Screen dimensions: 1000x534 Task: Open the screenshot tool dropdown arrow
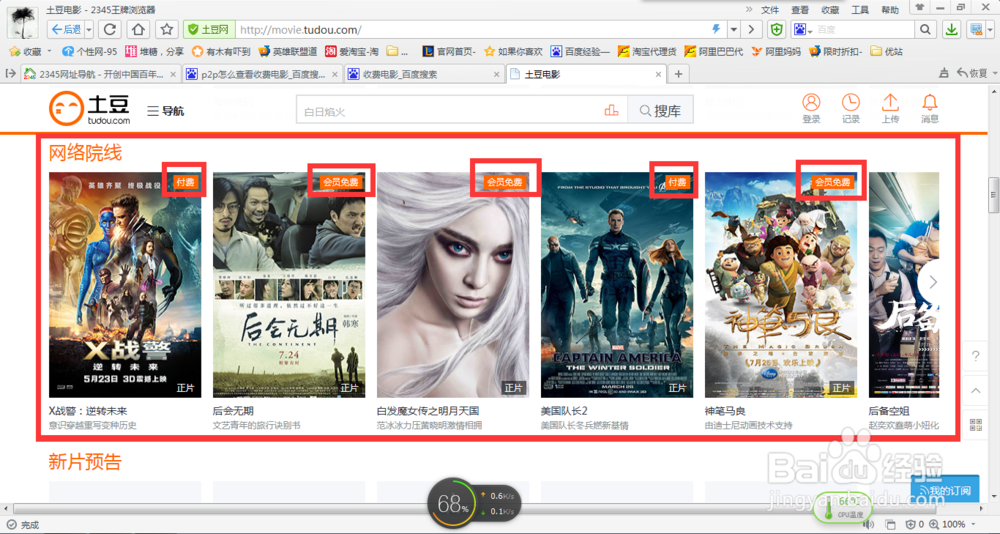pyautogui.click(x=991, y=29)
